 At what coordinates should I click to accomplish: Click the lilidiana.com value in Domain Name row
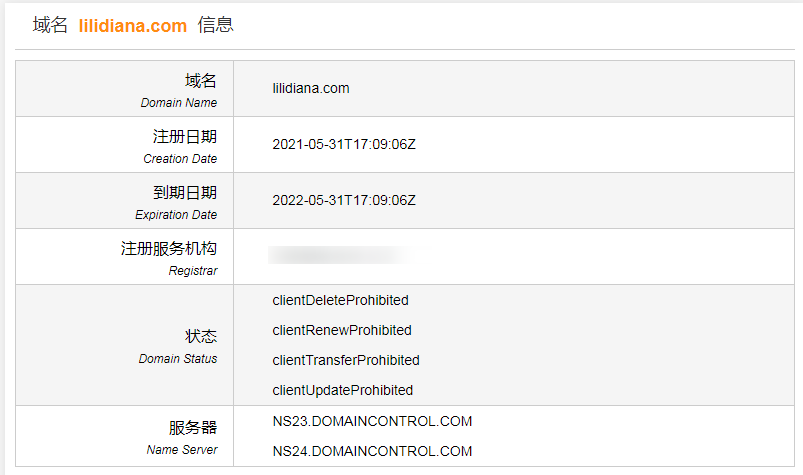(x=311, y=88)
